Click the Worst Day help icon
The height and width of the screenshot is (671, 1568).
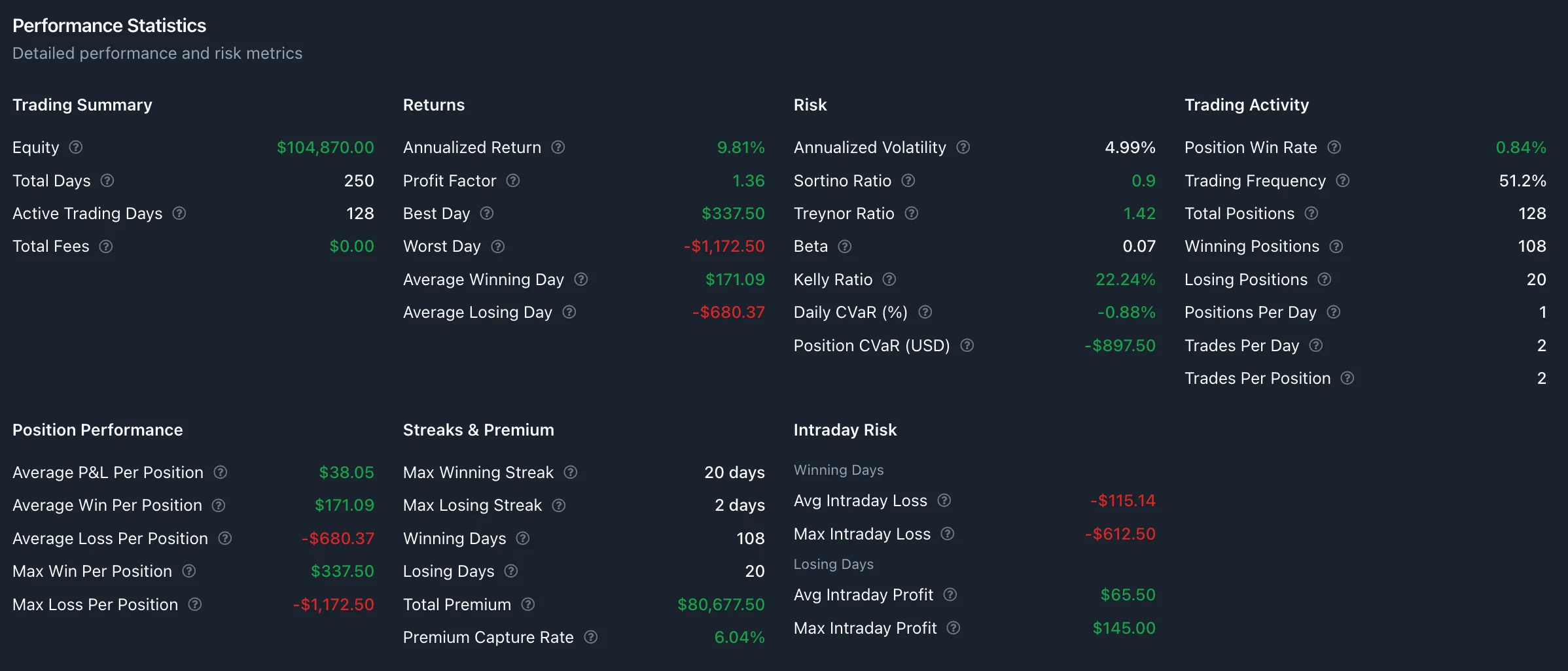point(497,247)
